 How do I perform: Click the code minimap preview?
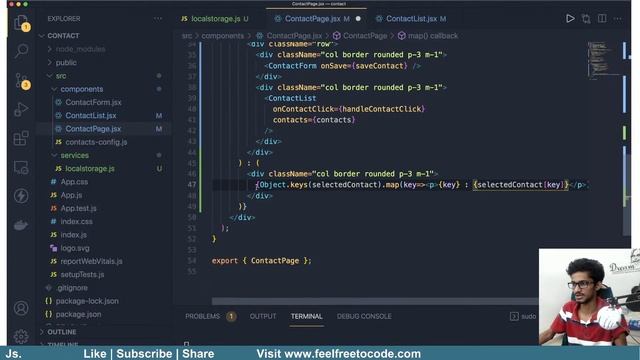603,60
